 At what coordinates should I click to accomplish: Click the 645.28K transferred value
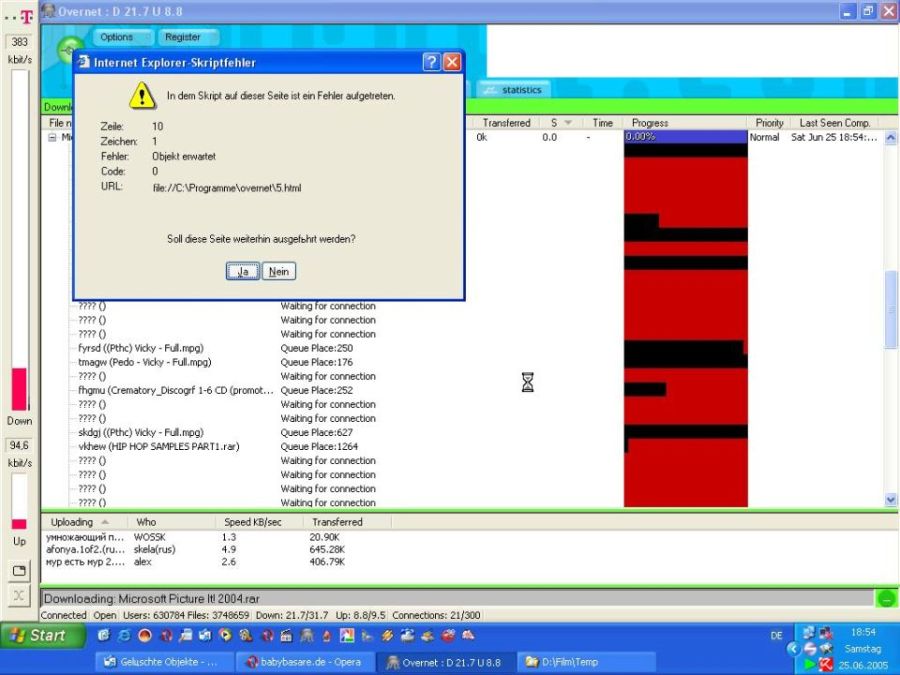pos(327,549)
